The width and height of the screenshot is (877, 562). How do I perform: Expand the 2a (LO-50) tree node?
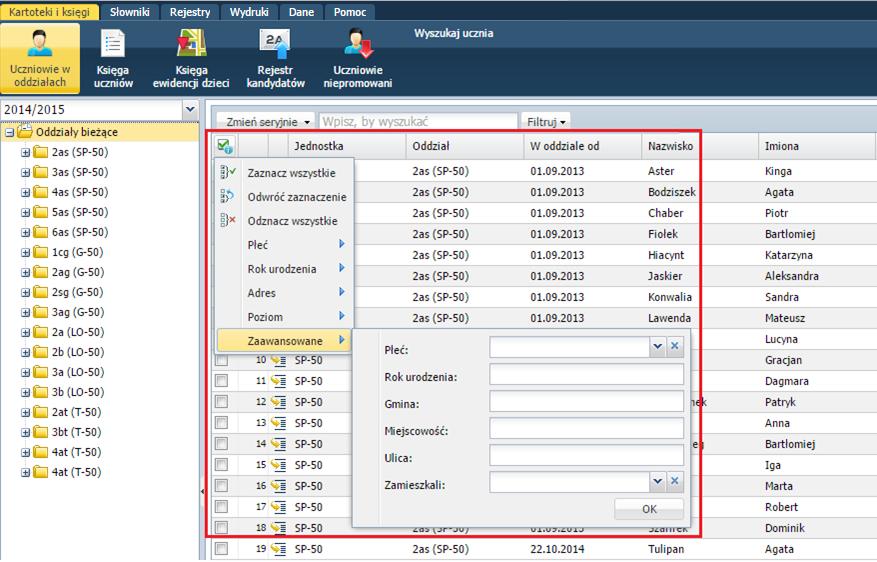click(25, 333)
